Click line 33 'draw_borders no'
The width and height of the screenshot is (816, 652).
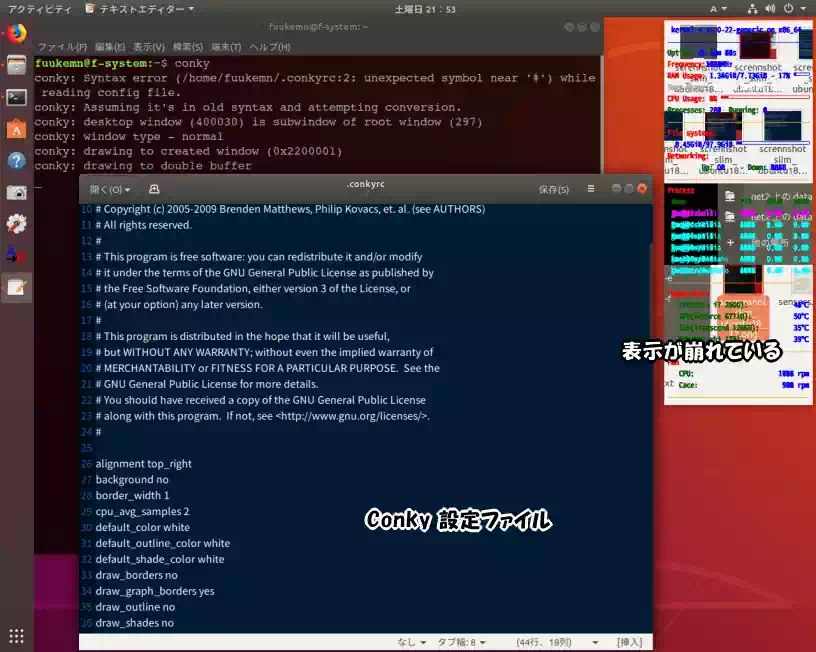click(136, 575)
